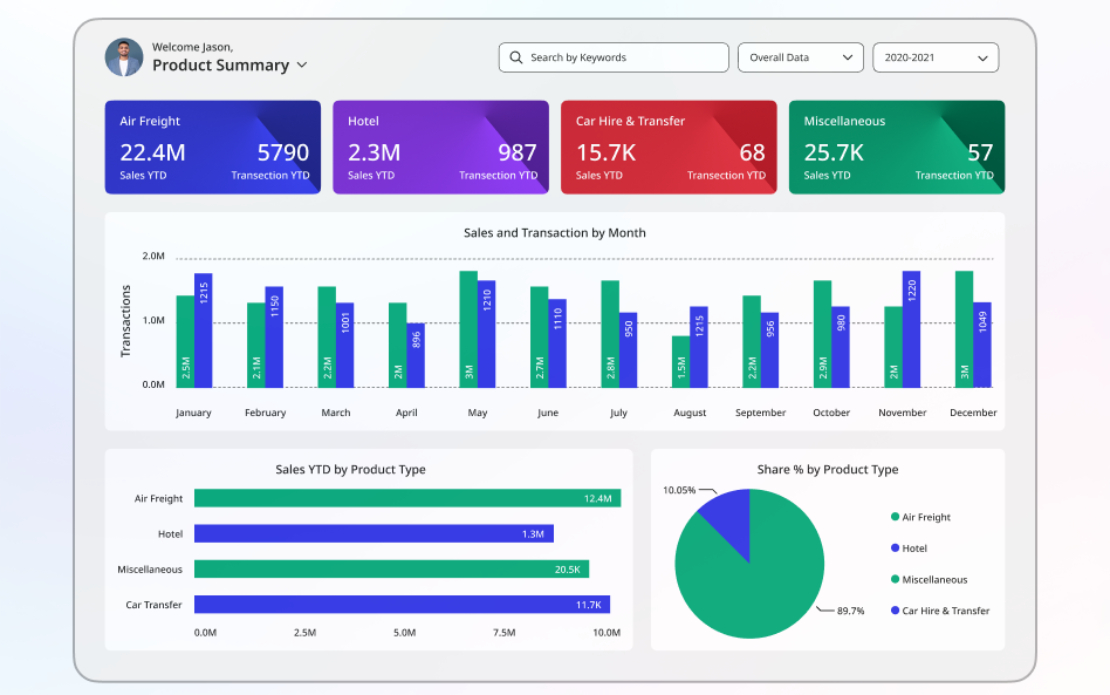Click the 15.7K sales value

pos(606,152)
